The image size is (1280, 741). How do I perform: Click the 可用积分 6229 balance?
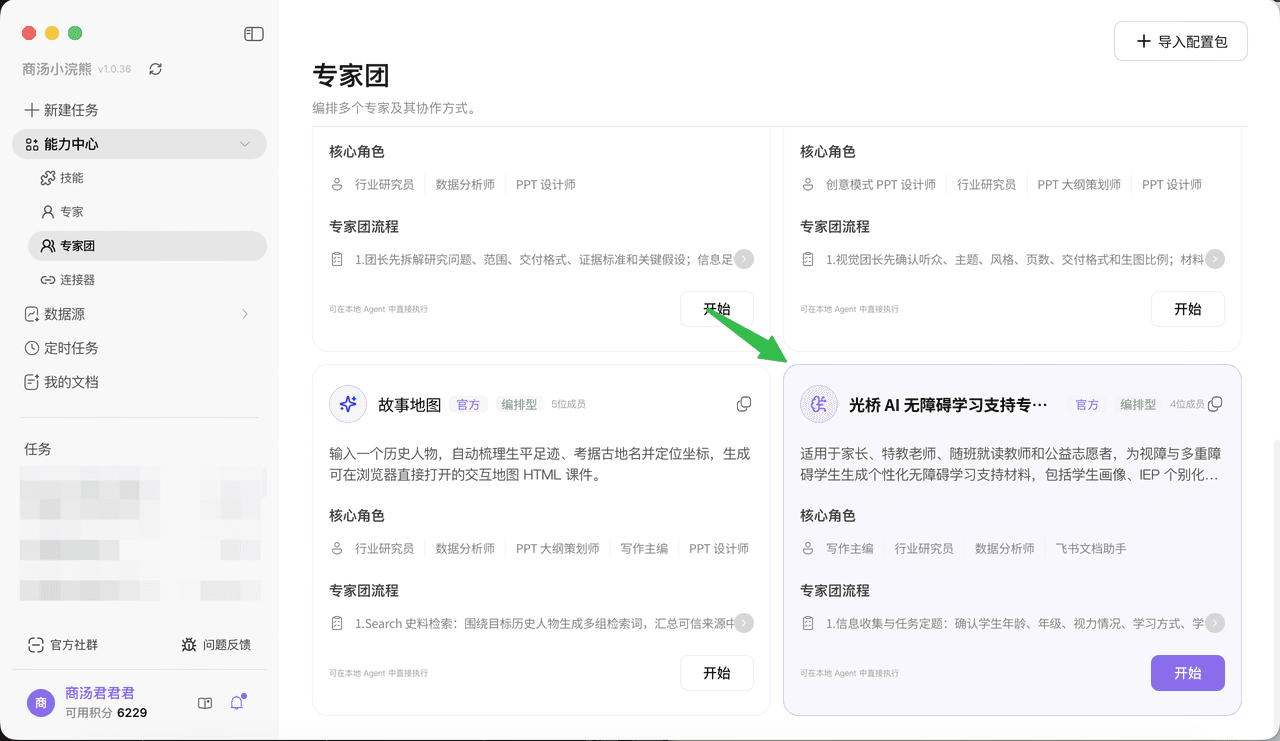(x=106, y=713)
